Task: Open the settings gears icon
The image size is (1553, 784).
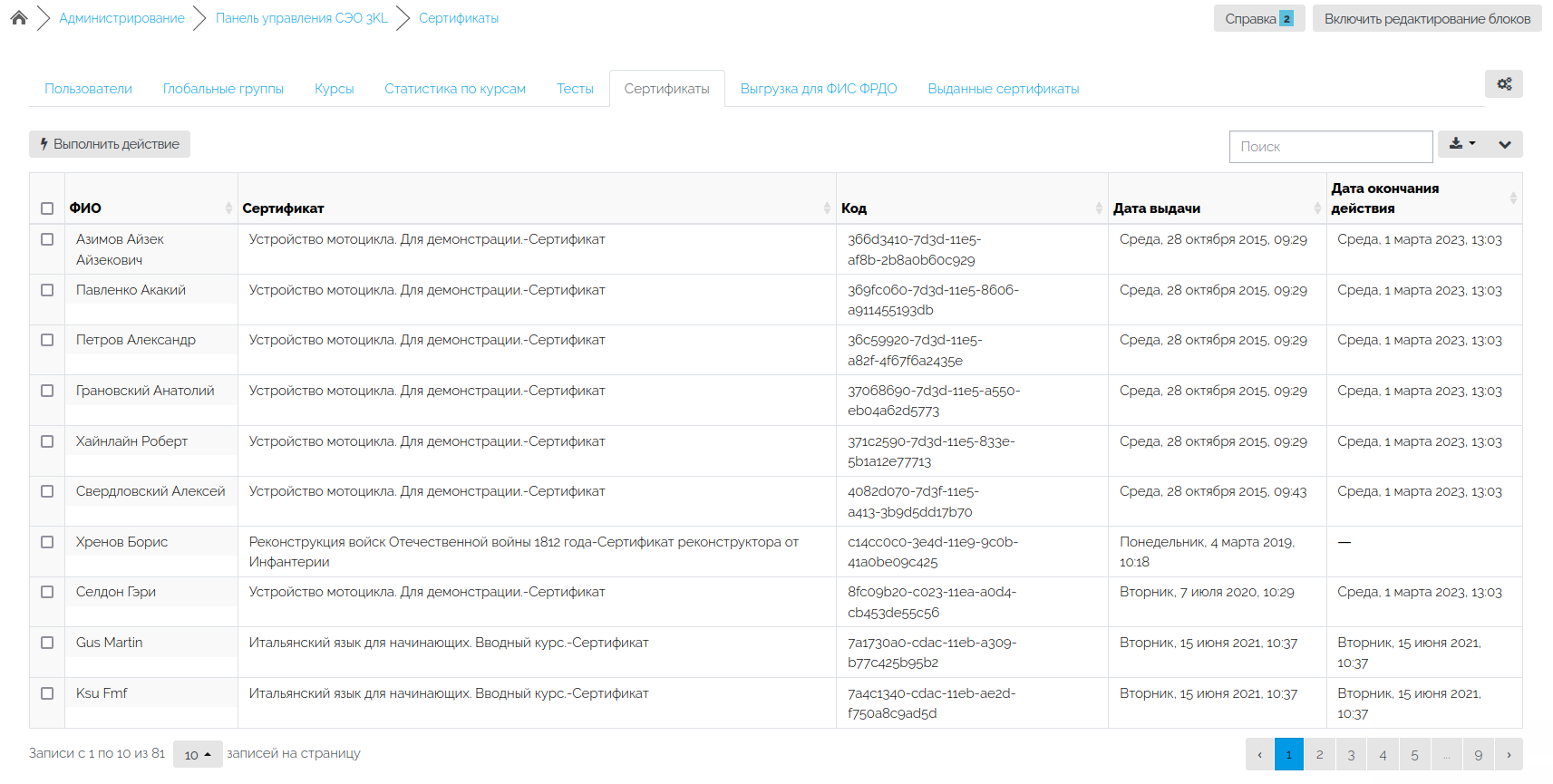Action: point(1504,84)
